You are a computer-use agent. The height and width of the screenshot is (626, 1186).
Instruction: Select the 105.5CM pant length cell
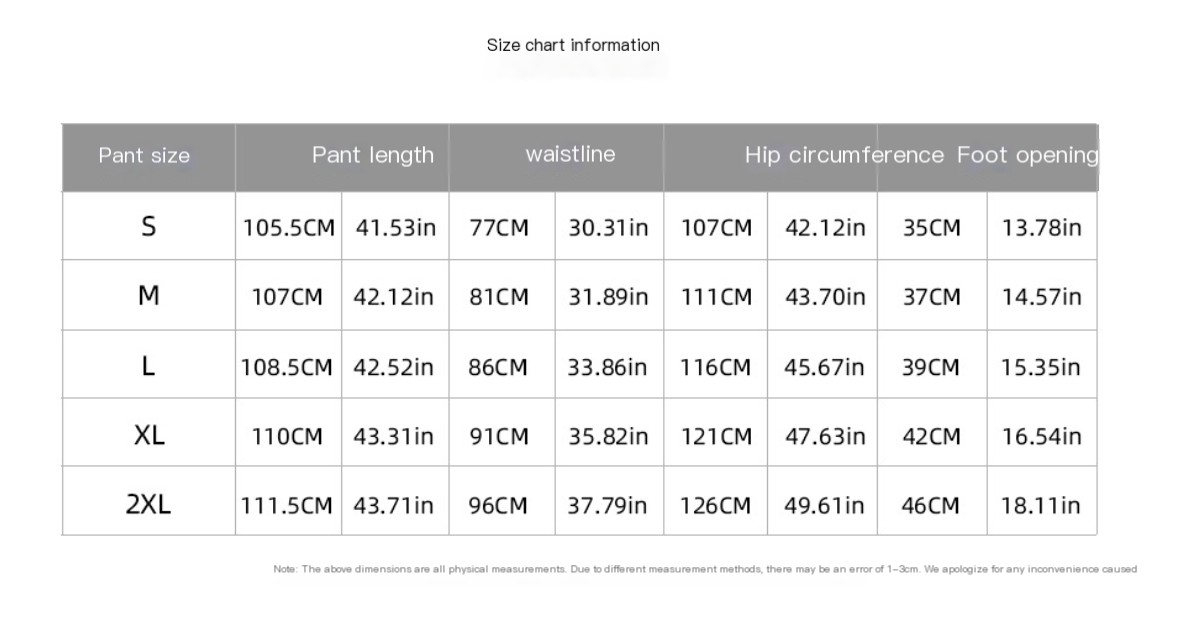click(x=288, y=228)
